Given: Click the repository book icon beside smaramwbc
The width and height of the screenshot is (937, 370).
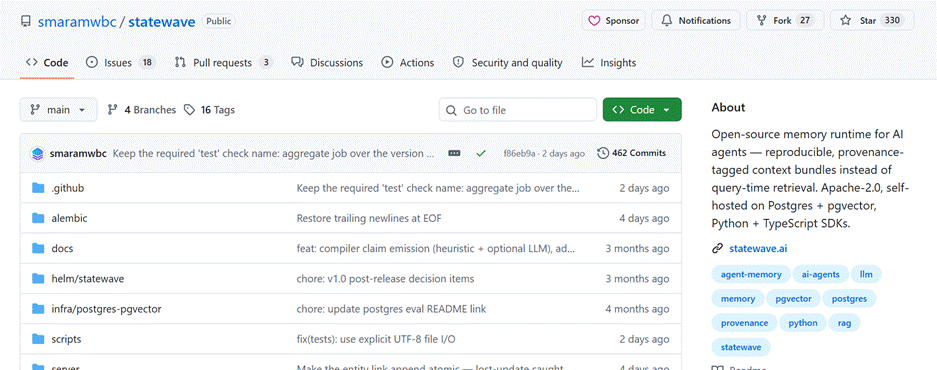Looking at the screenshot, I should [26, 22].
